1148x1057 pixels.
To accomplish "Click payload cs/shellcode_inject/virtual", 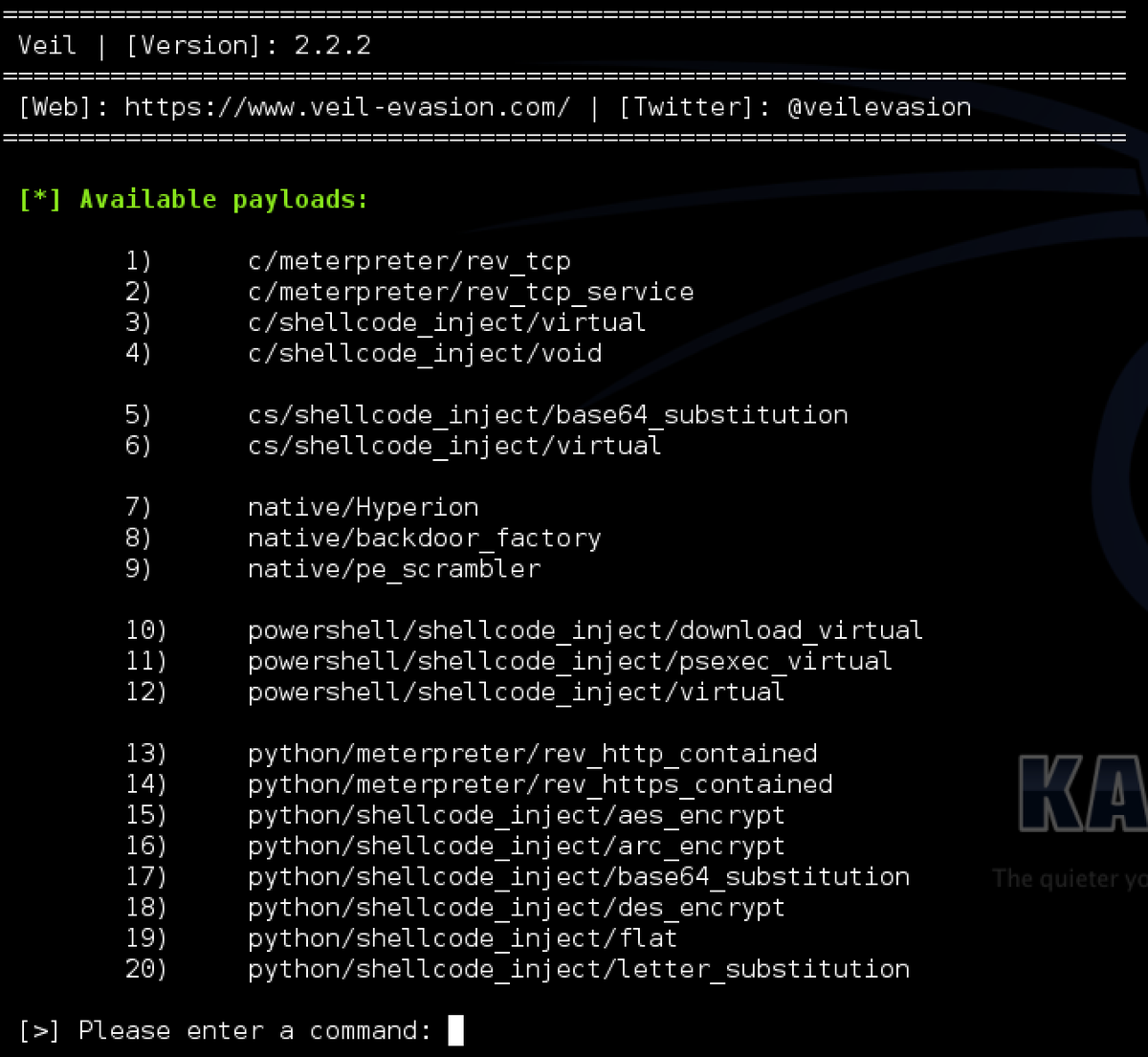I will click(x=454, y=446).
